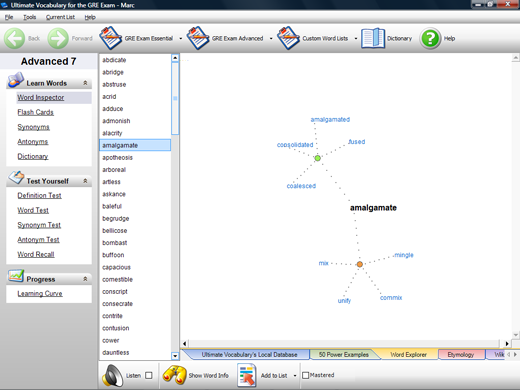Start the Synonym Test

tap(39, 225)
